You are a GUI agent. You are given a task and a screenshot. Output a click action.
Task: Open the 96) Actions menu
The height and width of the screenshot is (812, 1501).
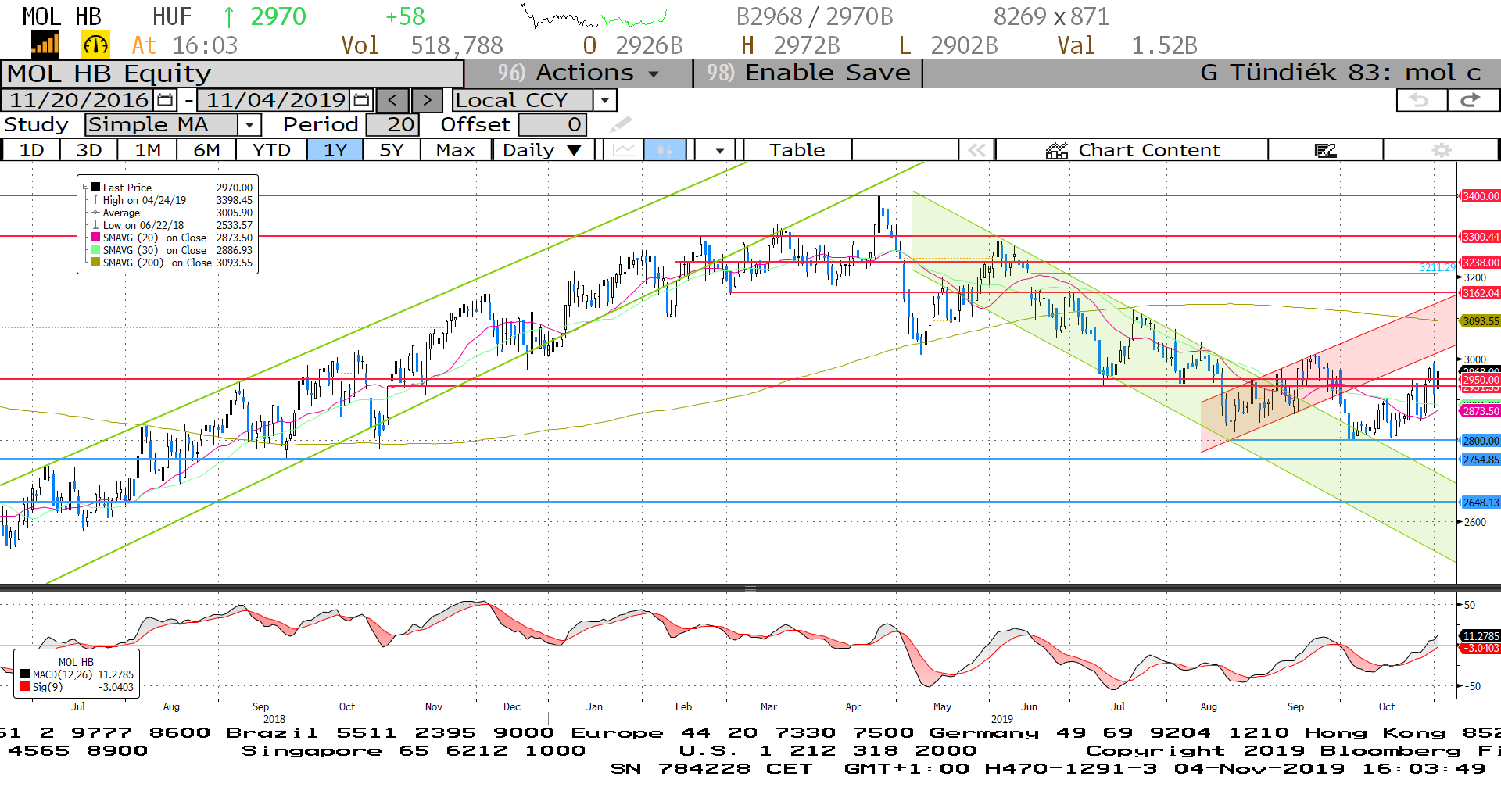click(579, 73)
